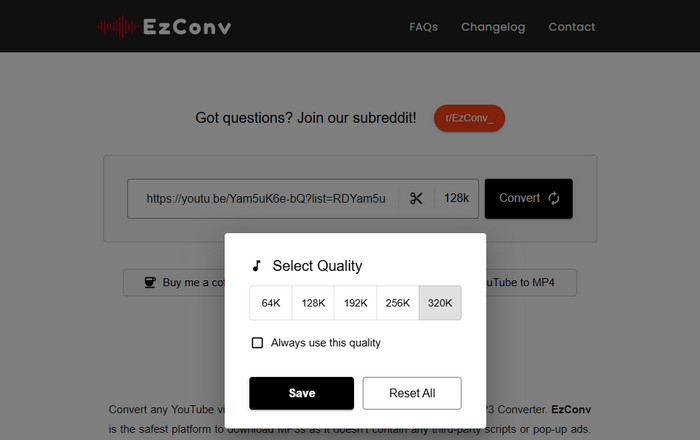The width and height of the screenshot is (700, 440).
Task: Click the EzConv waveform logo icon
Action: point(121,26)
